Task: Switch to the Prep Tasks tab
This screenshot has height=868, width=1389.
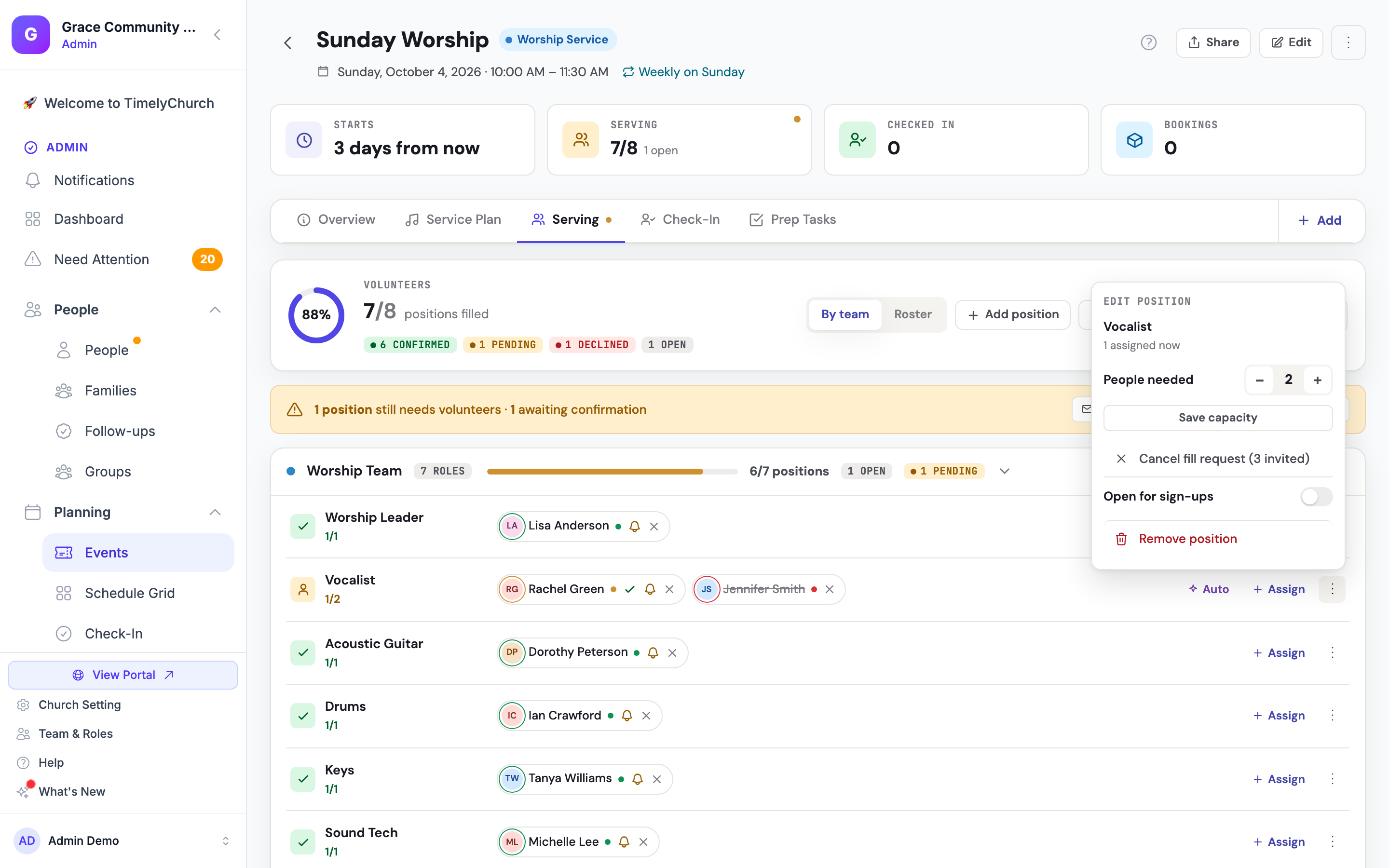Action: [x=792, y=220]
